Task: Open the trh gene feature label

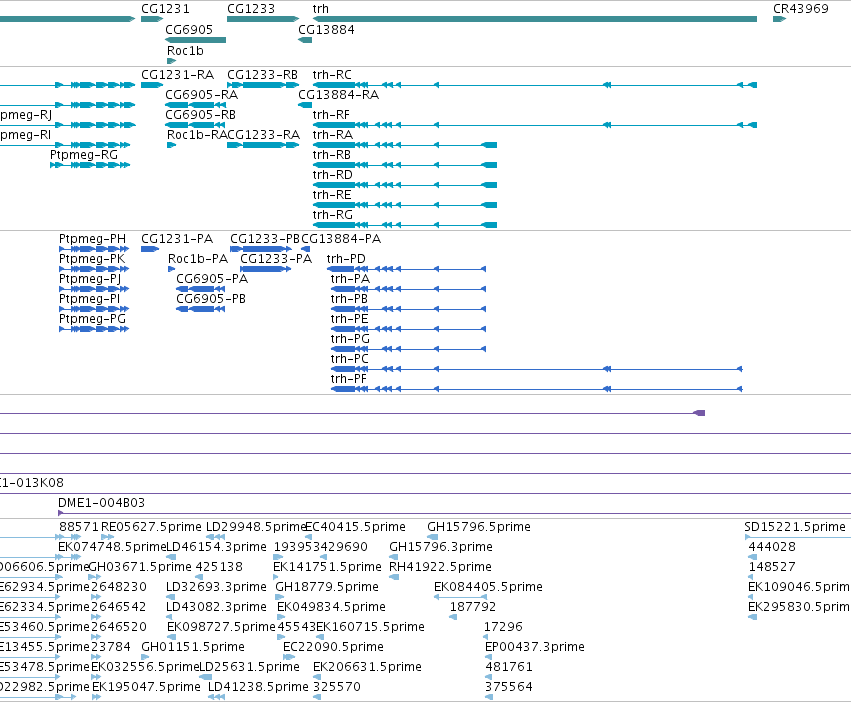Action: [320, 9]
